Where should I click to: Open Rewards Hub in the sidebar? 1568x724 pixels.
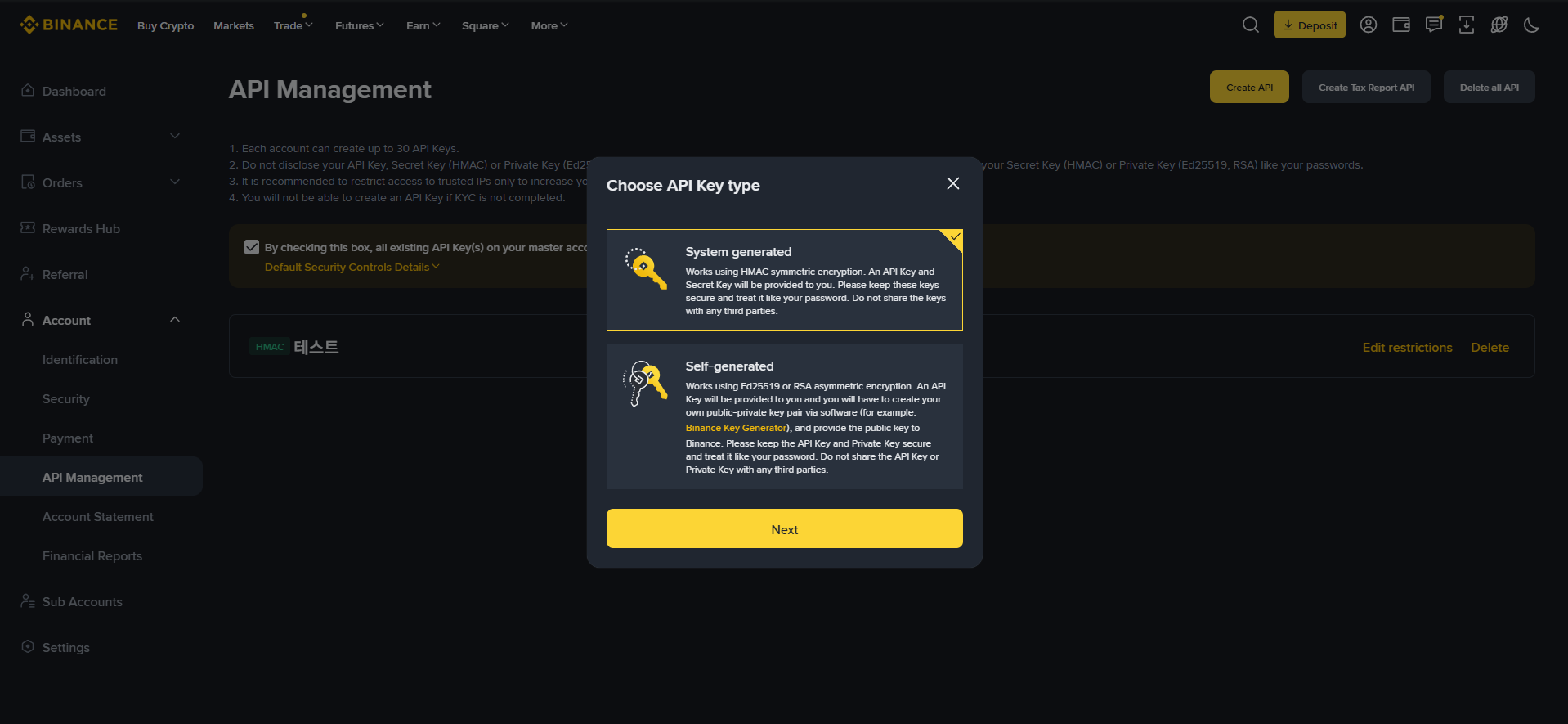point(81,228)
